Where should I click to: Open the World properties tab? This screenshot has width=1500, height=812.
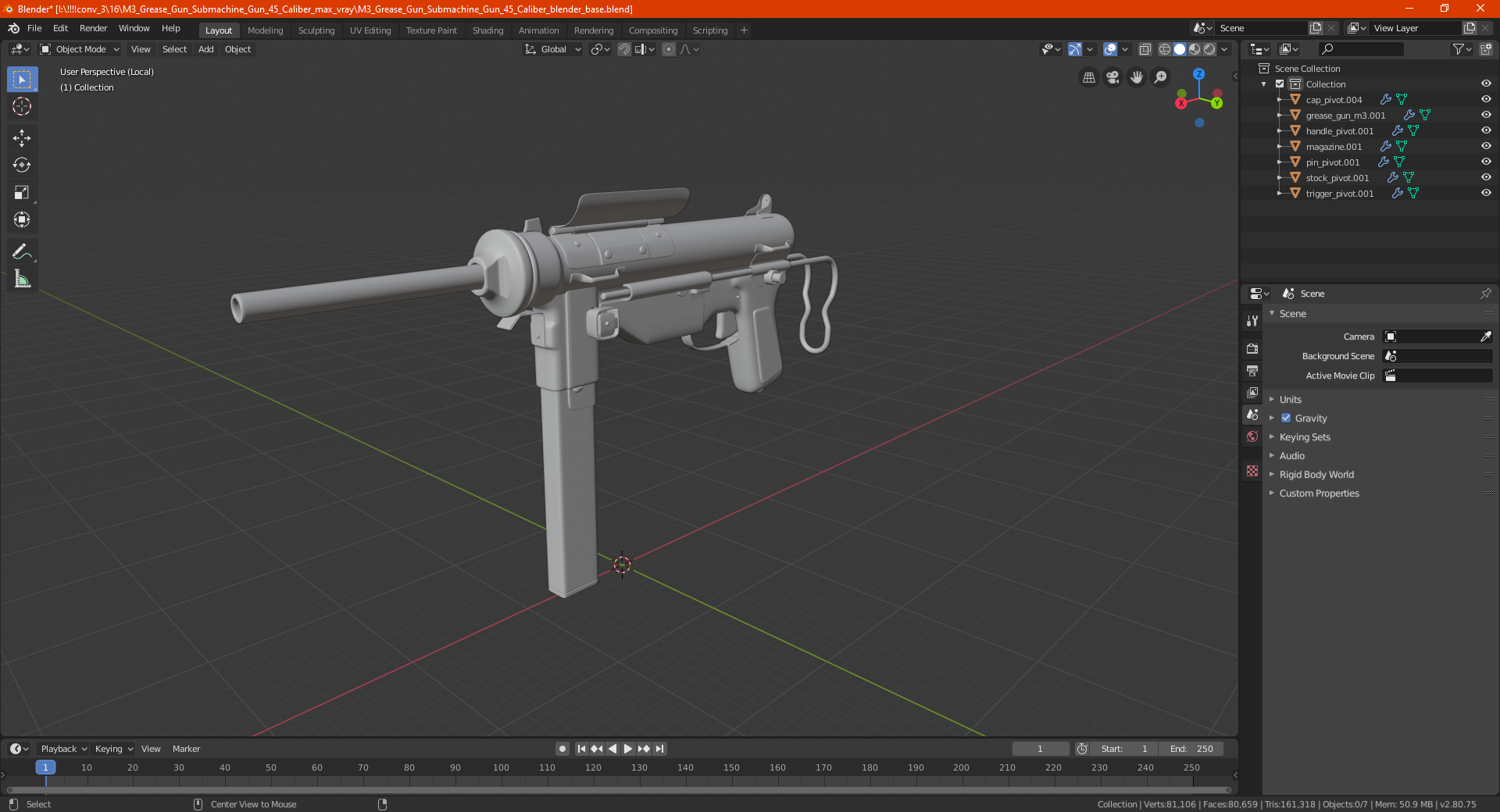point(1252,436)
